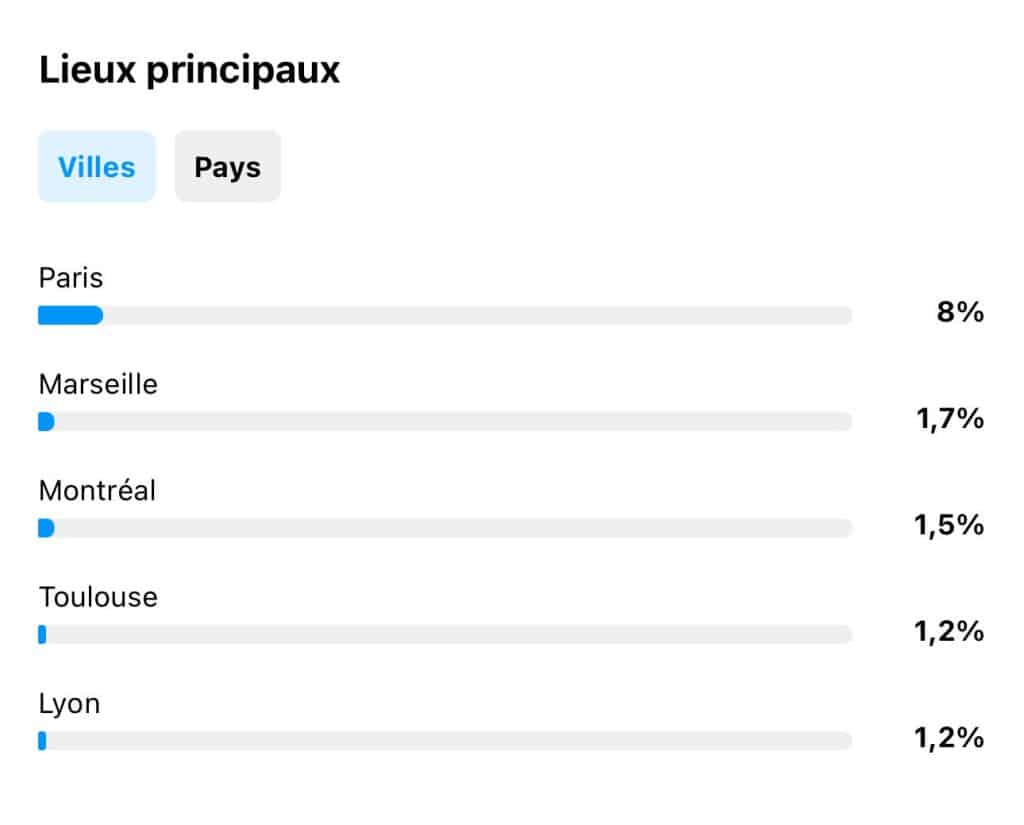The height and width of the screenshot is (825, 1024).
Task: Click the 1,2% value for Toulouse
Action: [949, 632]
